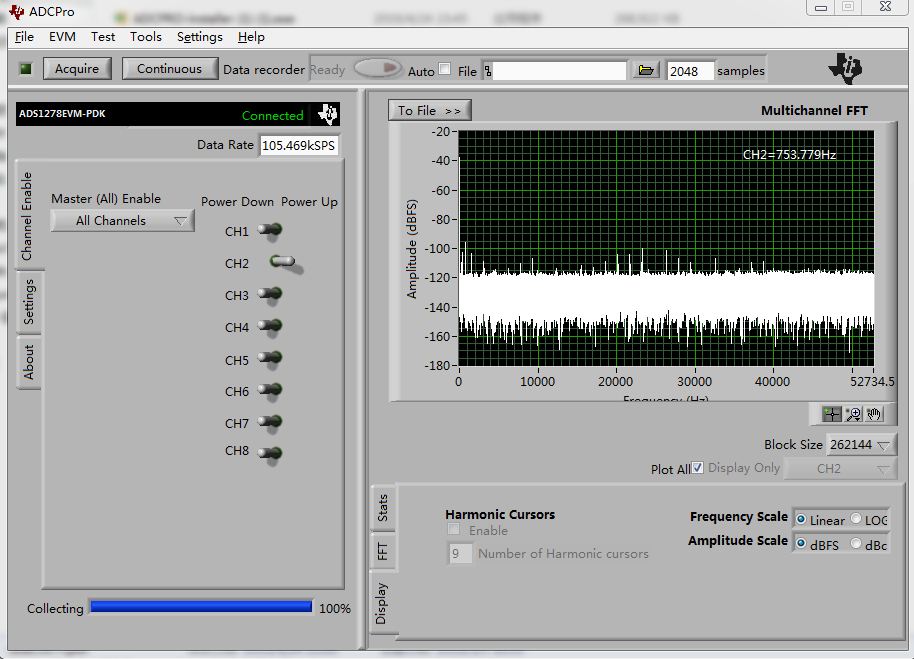
Task: Select the hand pan graph tool
Action: point(873,414)
